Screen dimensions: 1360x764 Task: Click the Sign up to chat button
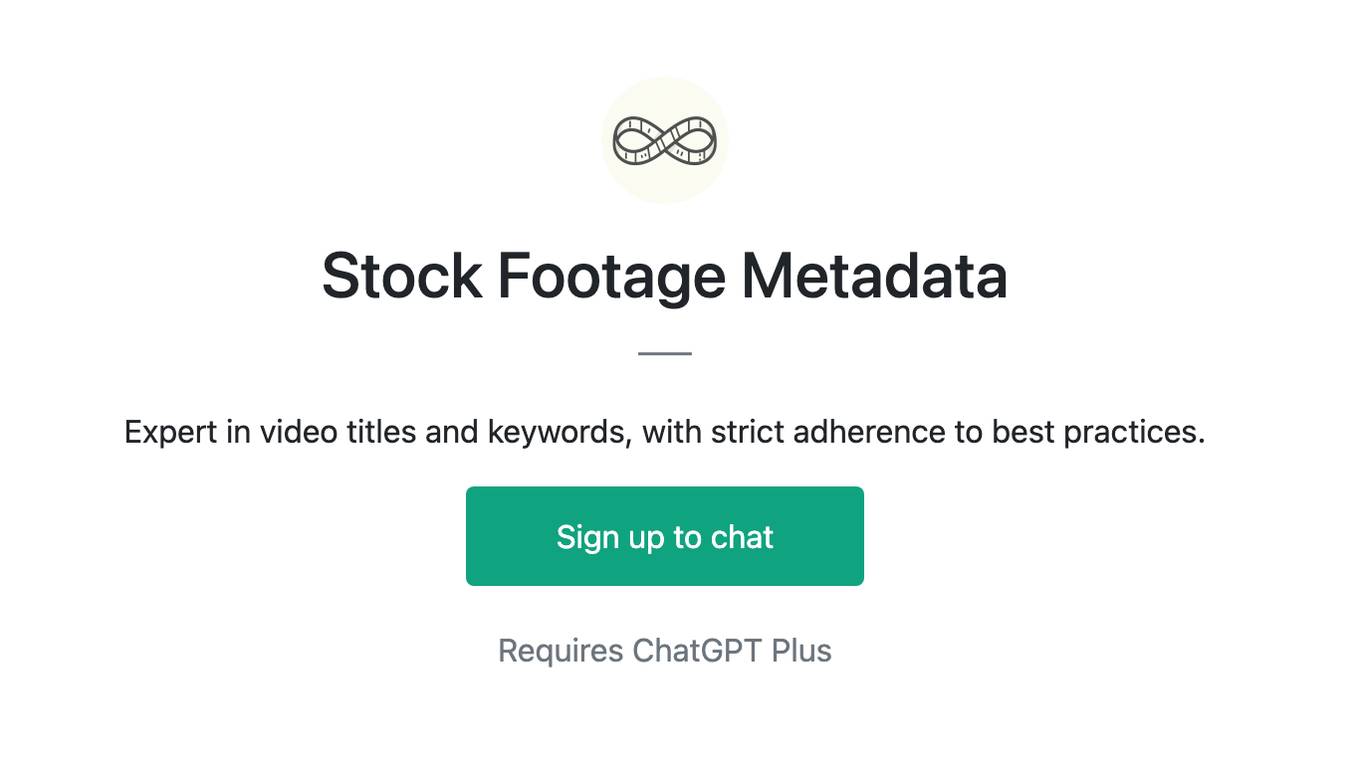pyautogui.click(x=665, y=536)
